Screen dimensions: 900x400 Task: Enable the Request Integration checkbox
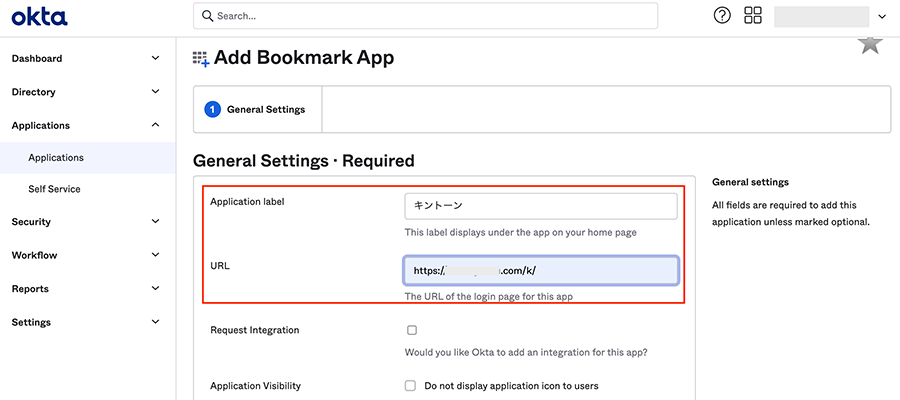click(x=411, y=330)
